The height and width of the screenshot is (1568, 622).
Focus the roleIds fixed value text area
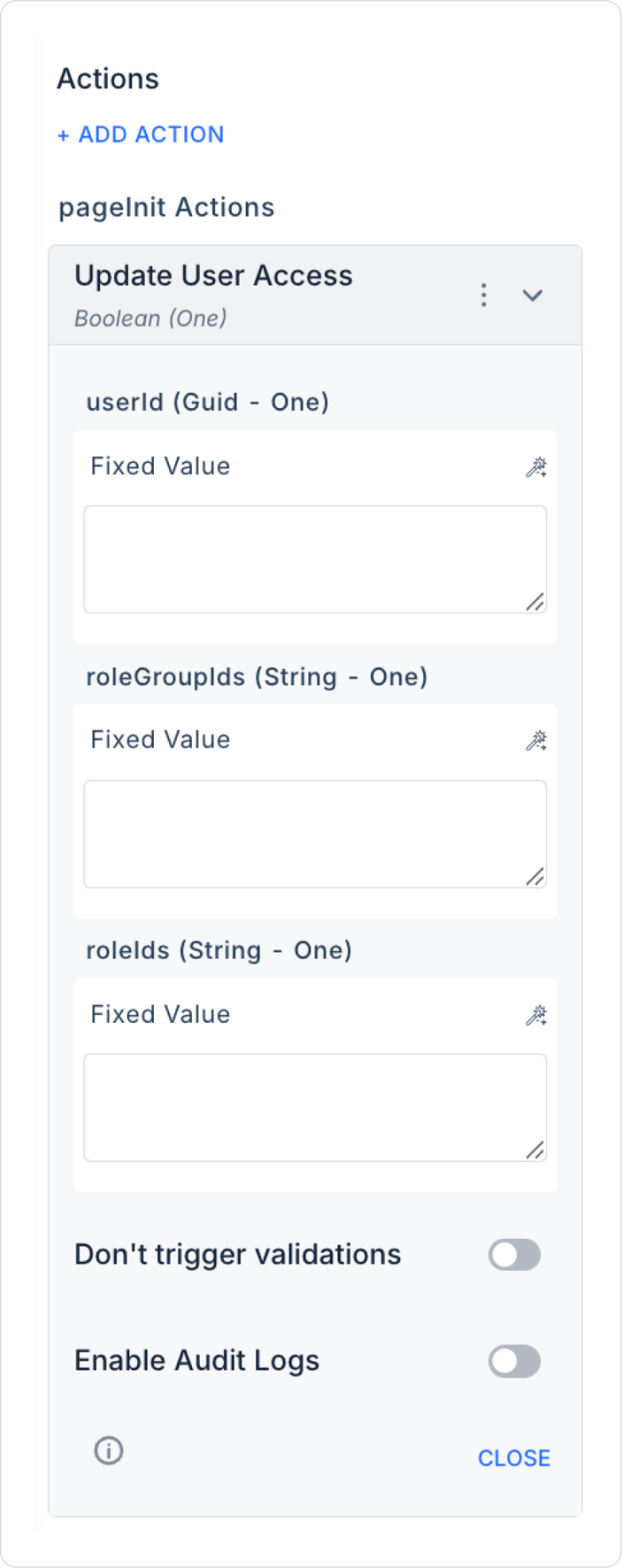(315, 1107)
